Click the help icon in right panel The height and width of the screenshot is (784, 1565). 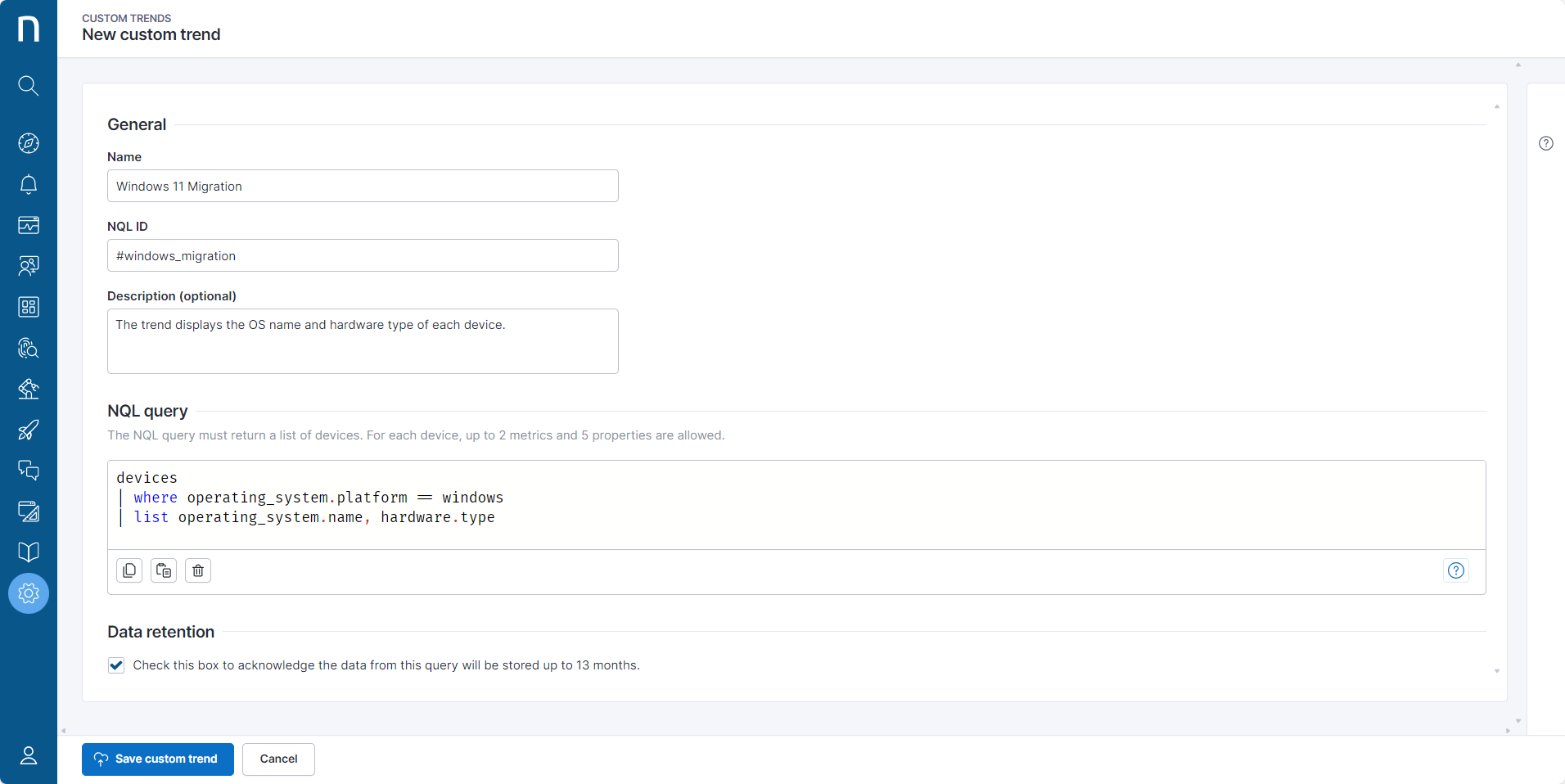(x=1545, y=143)
